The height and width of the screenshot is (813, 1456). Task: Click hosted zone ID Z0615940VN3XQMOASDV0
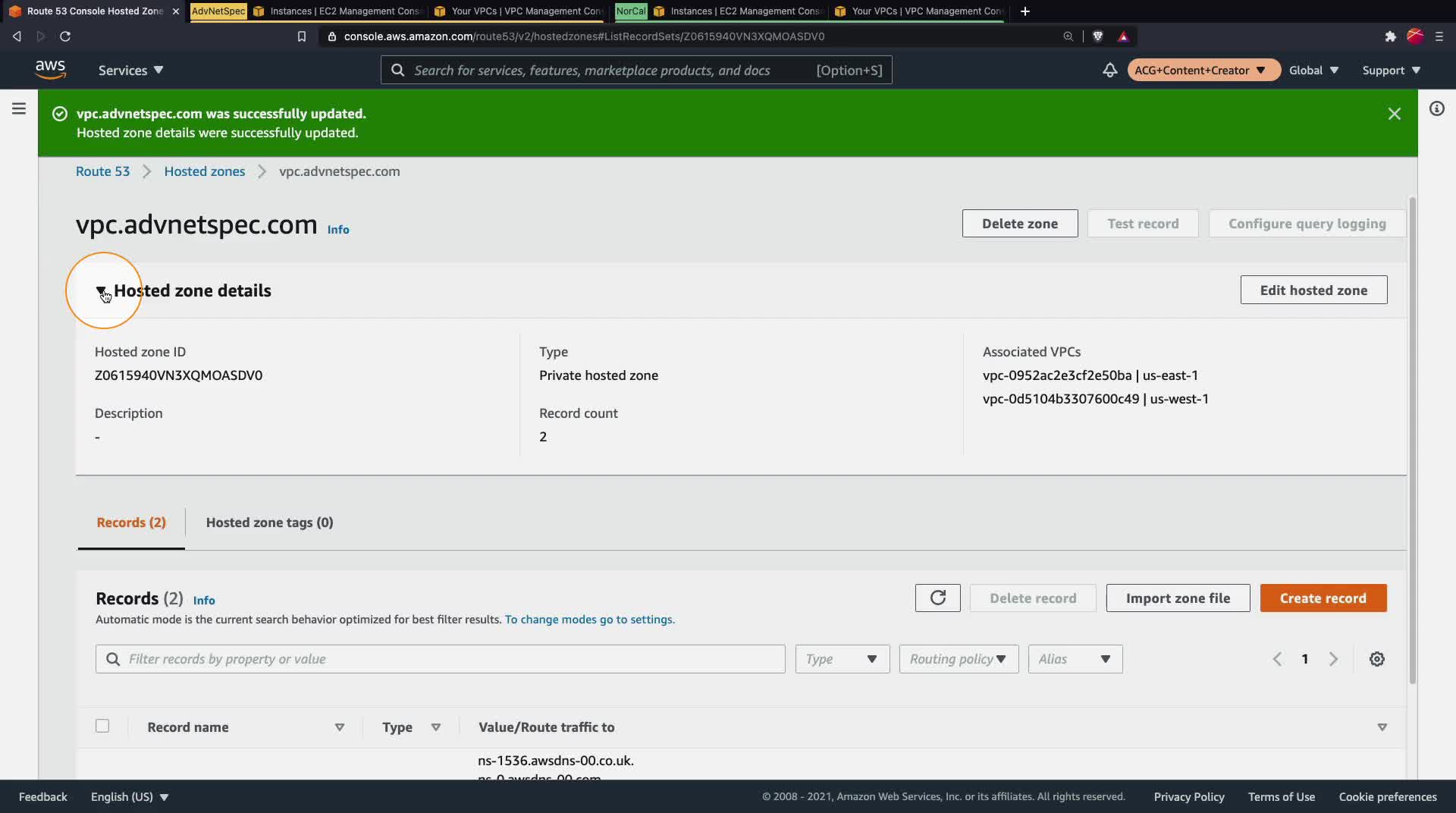click(178, 375)
